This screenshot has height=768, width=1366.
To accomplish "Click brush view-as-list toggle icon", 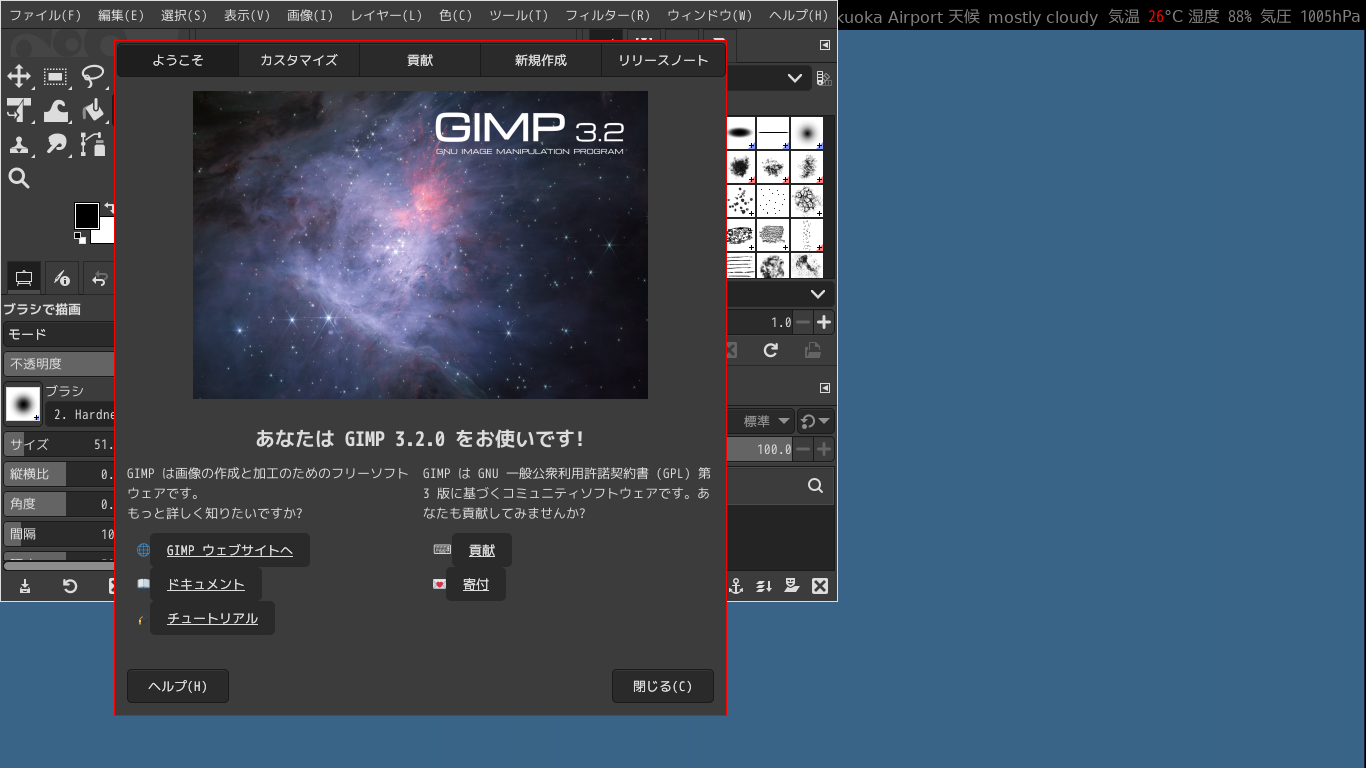I will tap(824, 78).
